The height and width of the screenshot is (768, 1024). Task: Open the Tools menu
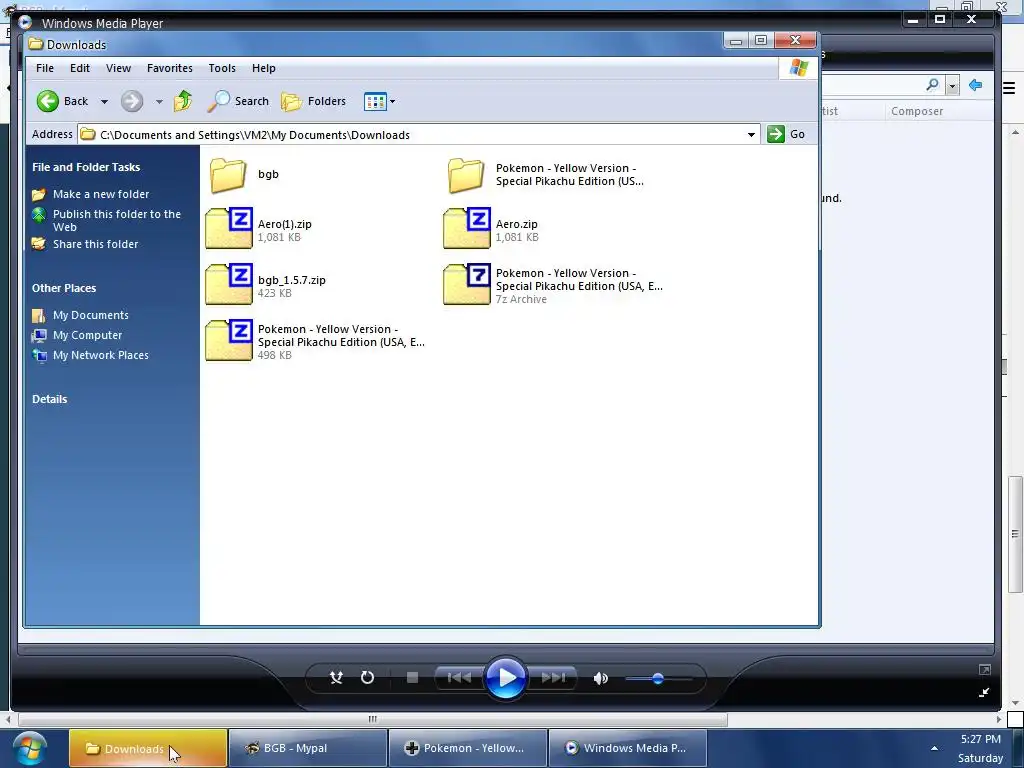[222, 68]
